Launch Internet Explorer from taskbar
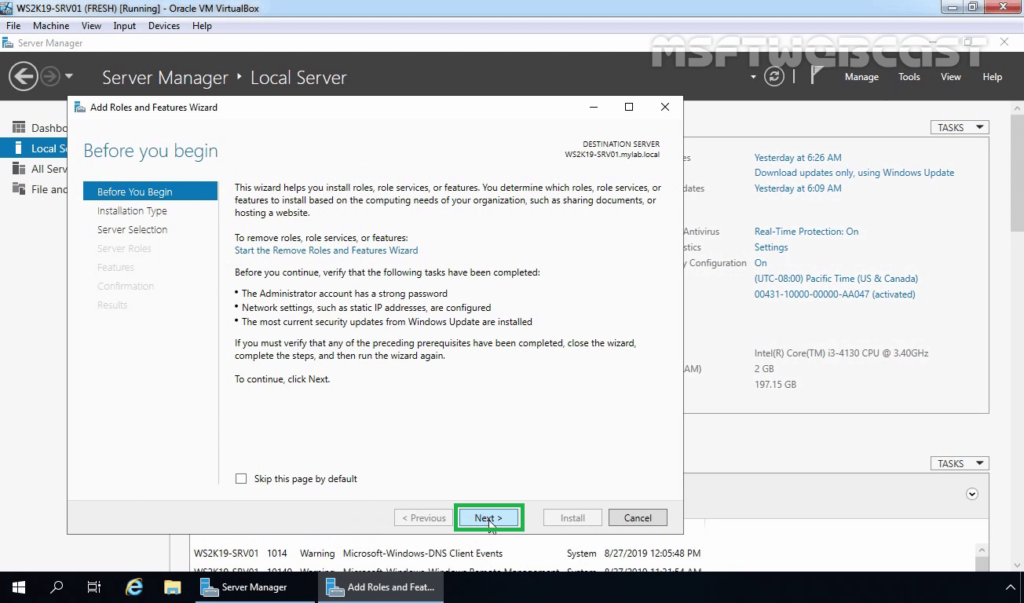1024x603 pixels. 134,587
